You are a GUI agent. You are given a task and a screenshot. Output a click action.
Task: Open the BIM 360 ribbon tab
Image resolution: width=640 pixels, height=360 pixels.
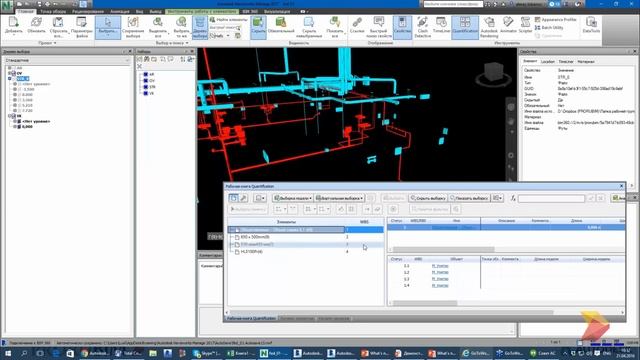tap(250, 11)
